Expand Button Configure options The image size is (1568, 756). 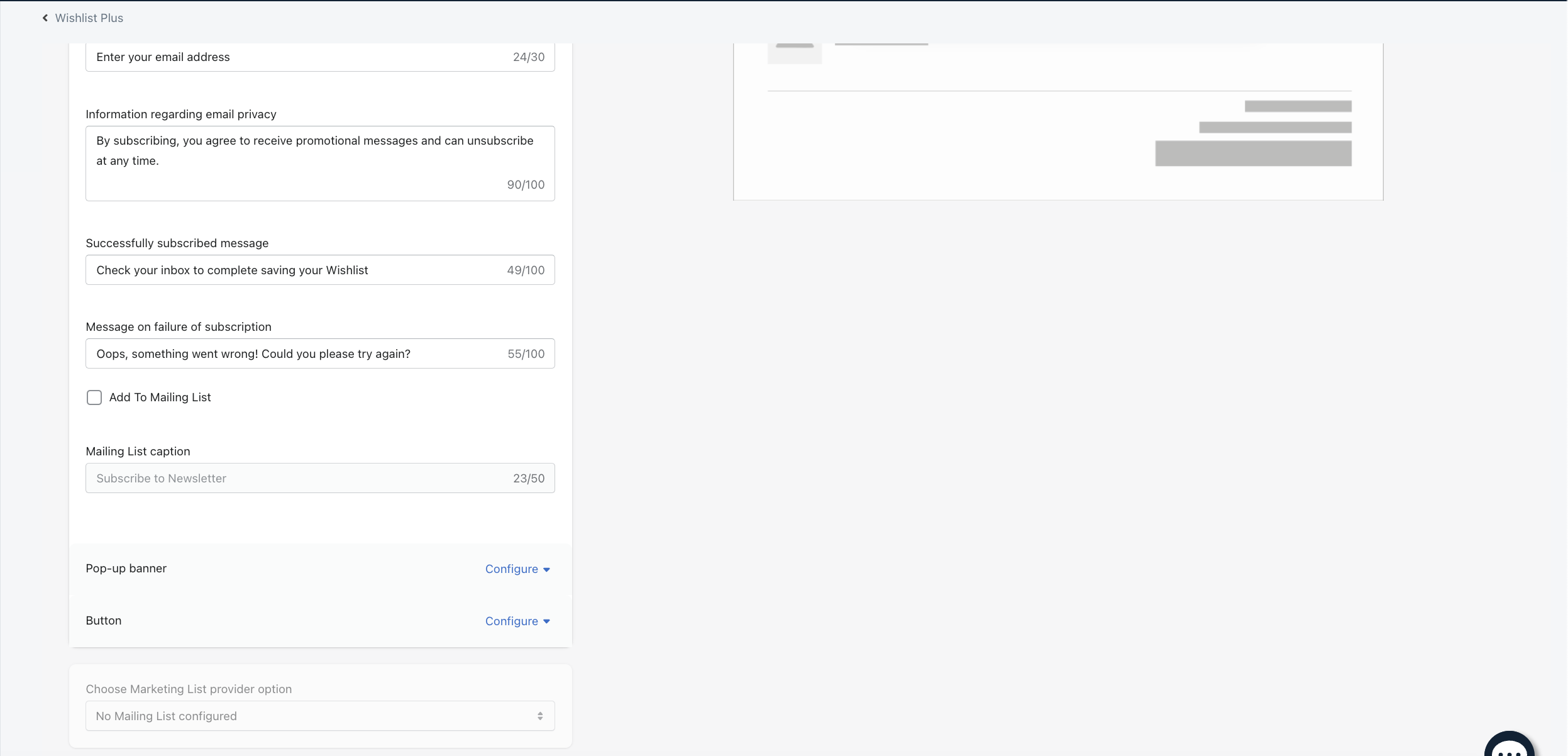click(x=512, y=621)
